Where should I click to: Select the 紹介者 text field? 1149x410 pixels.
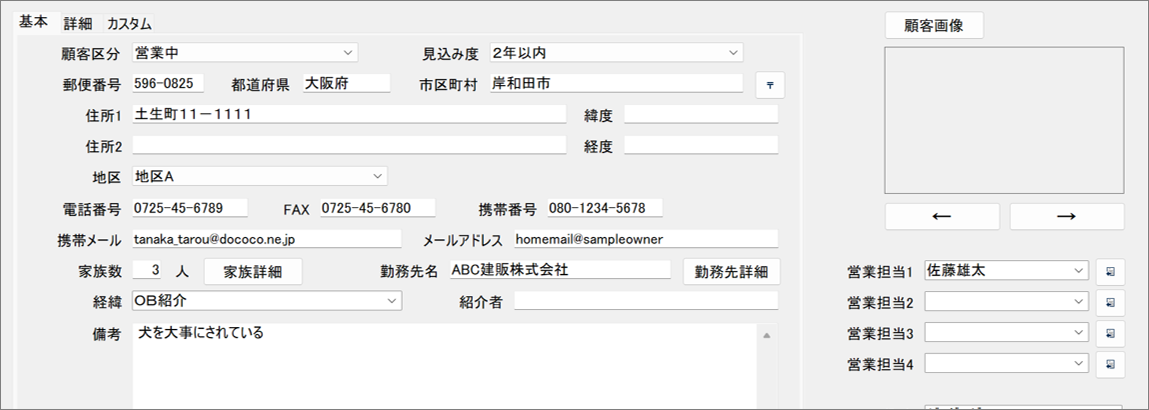tap(645, 301)
